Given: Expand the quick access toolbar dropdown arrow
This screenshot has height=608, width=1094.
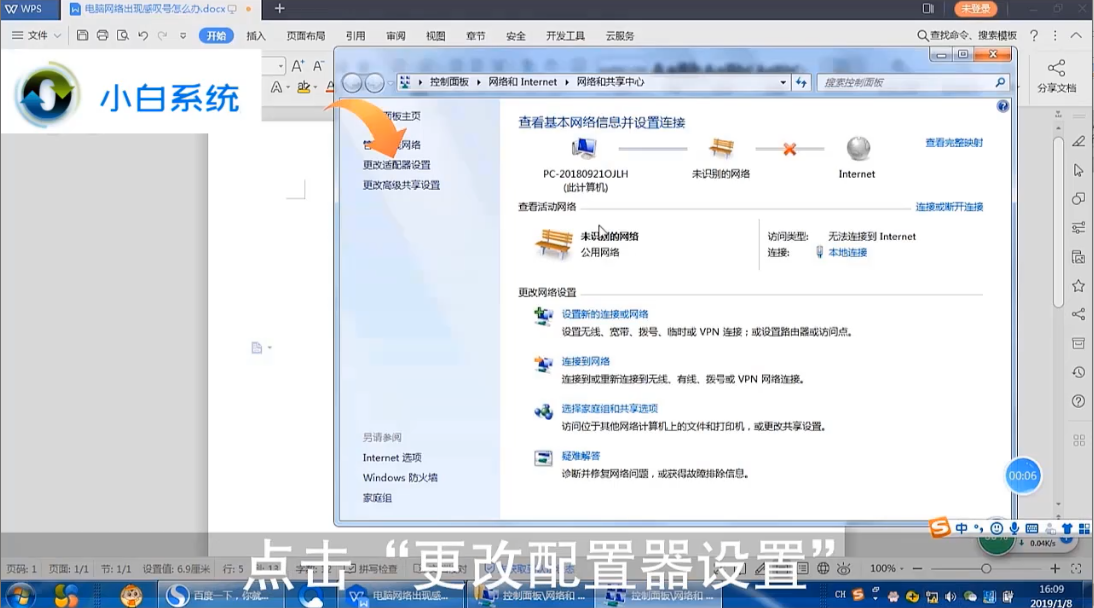Looking at the screenshot, I should click(x=183, y=35).
